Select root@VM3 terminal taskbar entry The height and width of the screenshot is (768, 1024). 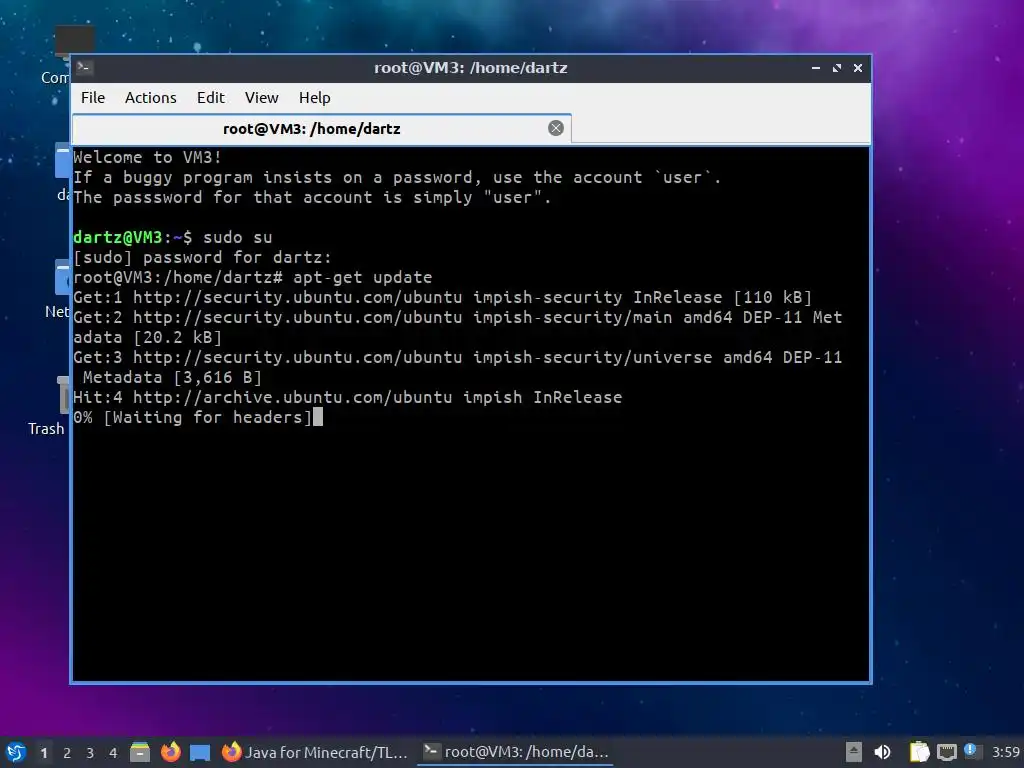(x=516, y=752)
